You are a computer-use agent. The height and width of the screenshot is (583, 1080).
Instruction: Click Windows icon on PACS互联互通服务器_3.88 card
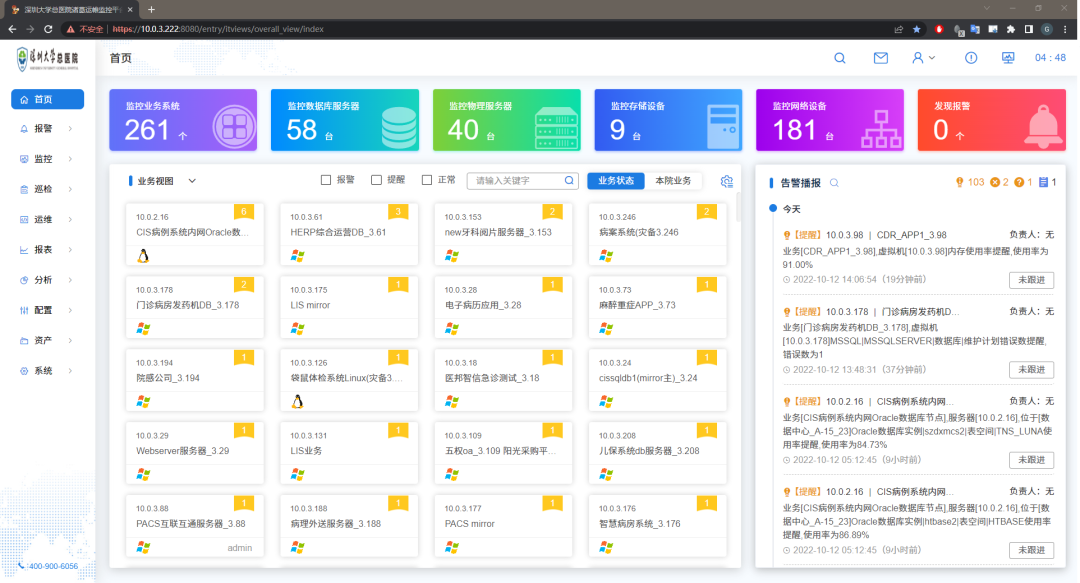pyautogui.click(x=143, y=548)
